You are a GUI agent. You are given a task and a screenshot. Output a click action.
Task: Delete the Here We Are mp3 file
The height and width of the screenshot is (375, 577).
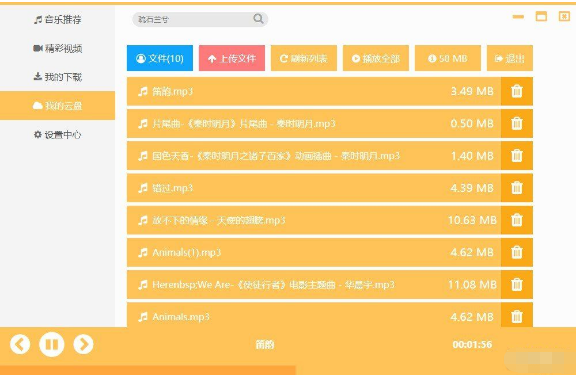[x=517, y=284]
